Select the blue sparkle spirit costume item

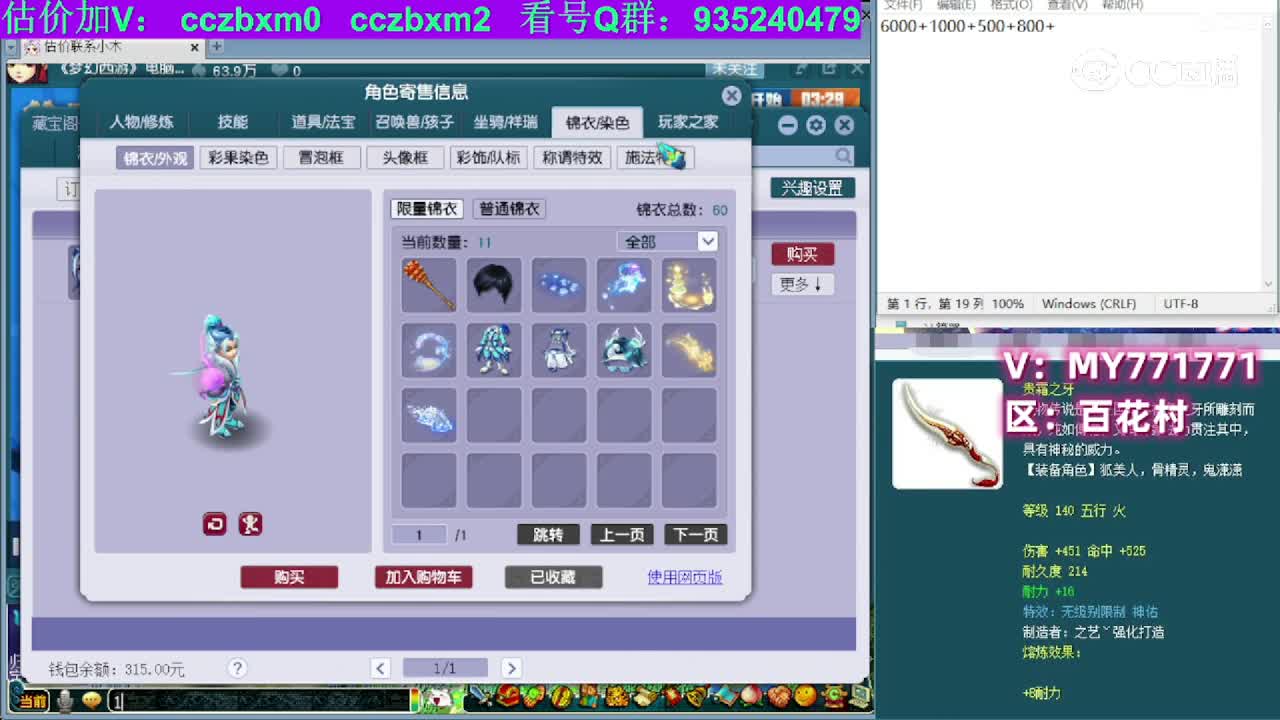pyautogui.click(x=624, y=285)
